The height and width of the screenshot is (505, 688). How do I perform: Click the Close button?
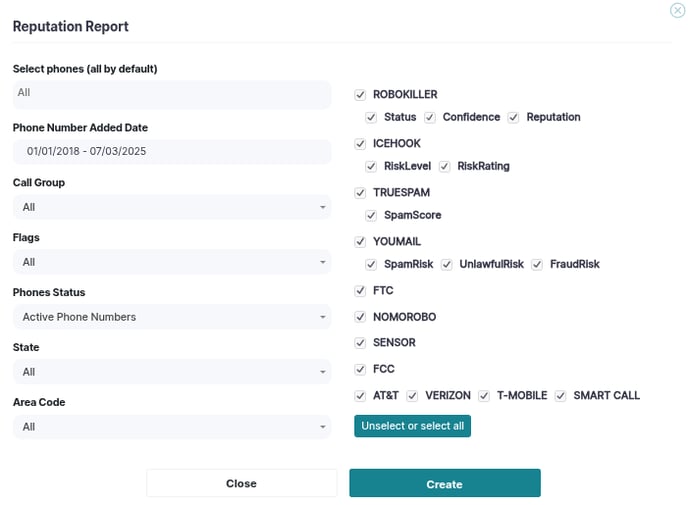coord(241,484)
